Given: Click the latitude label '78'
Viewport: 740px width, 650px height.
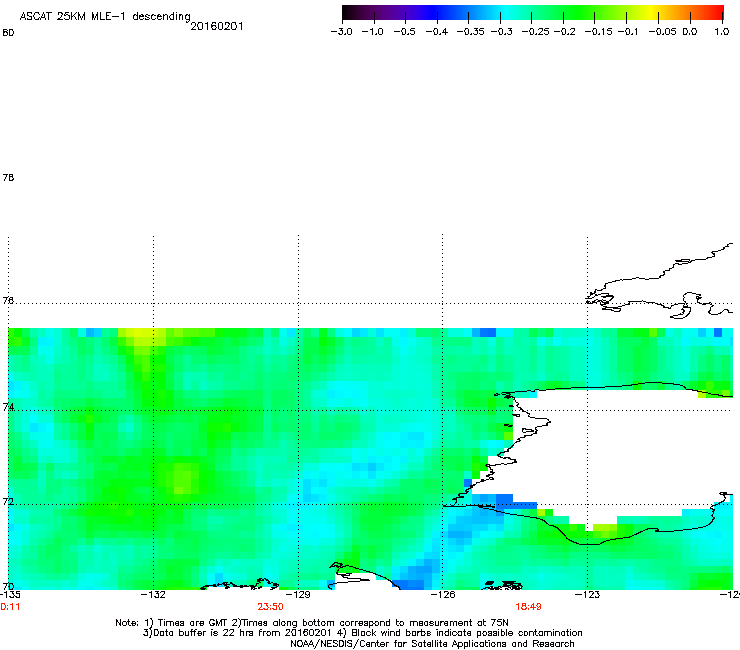Looking at the screenshot, I should (x=8, y=177).
